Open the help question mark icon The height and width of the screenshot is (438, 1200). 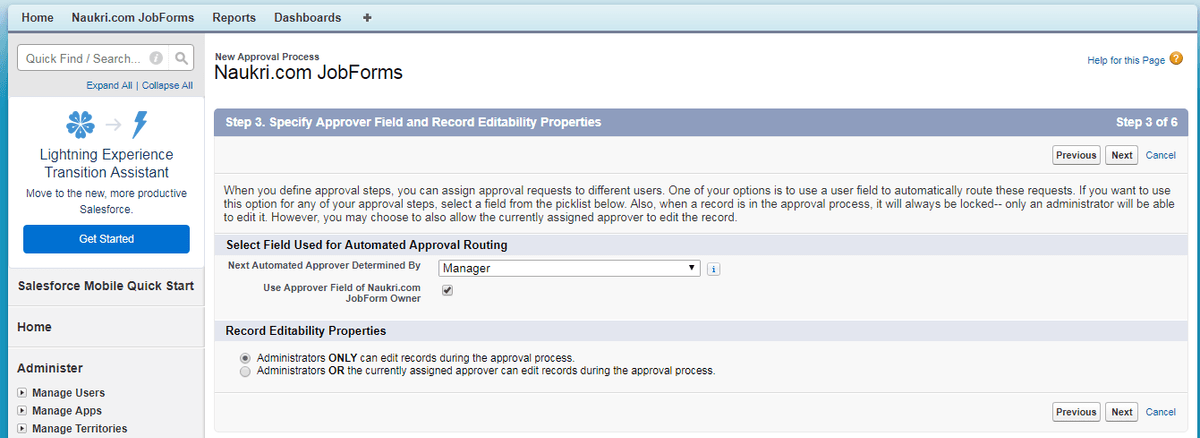pyautogui.click(x=1176, y=60)
